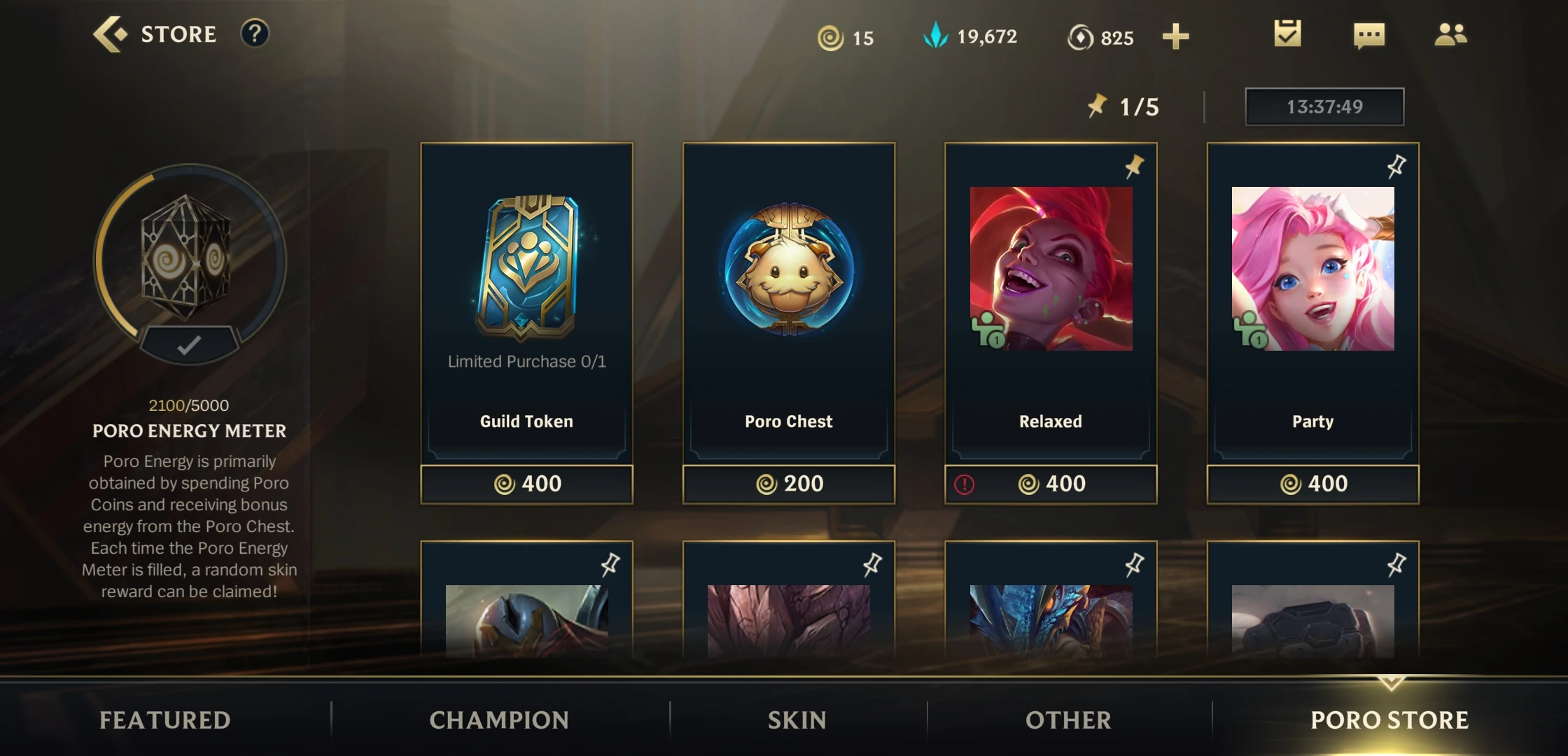The image size is (1568, 756).
Task: Go back using the Store arrow
Action: click(x=111, y=34)
